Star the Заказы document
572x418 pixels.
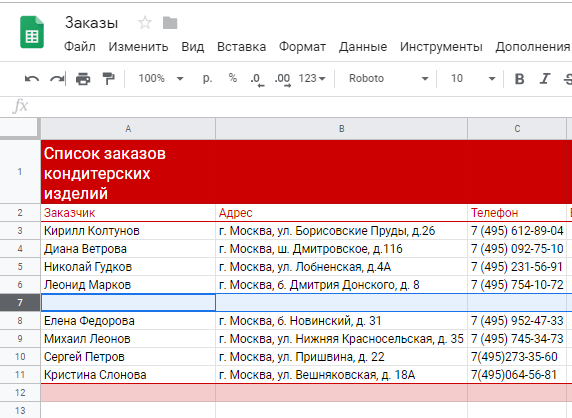pos(145,23)
